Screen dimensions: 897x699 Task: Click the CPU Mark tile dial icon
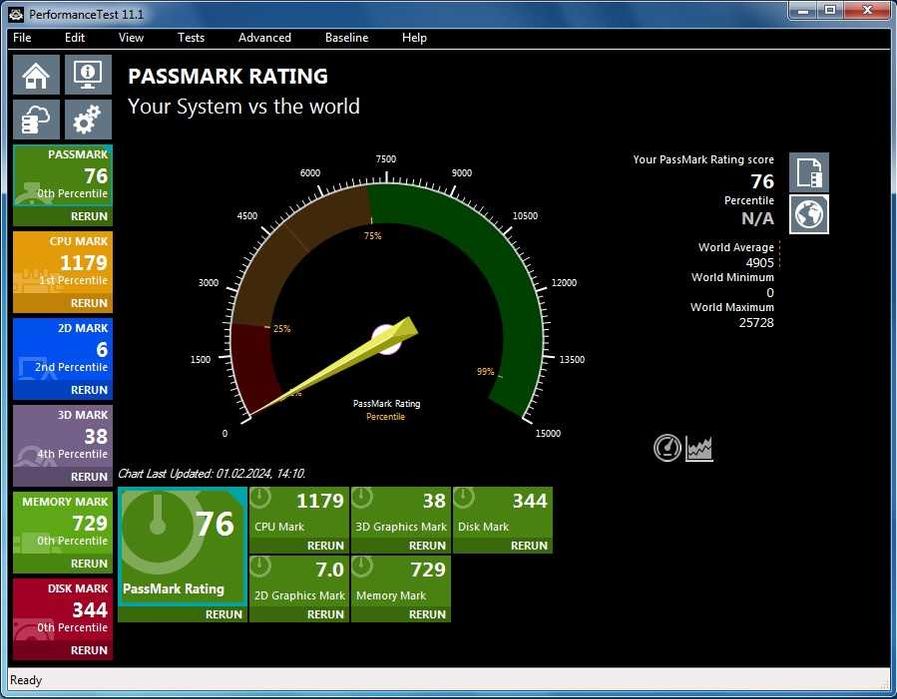tap(260, 497)
